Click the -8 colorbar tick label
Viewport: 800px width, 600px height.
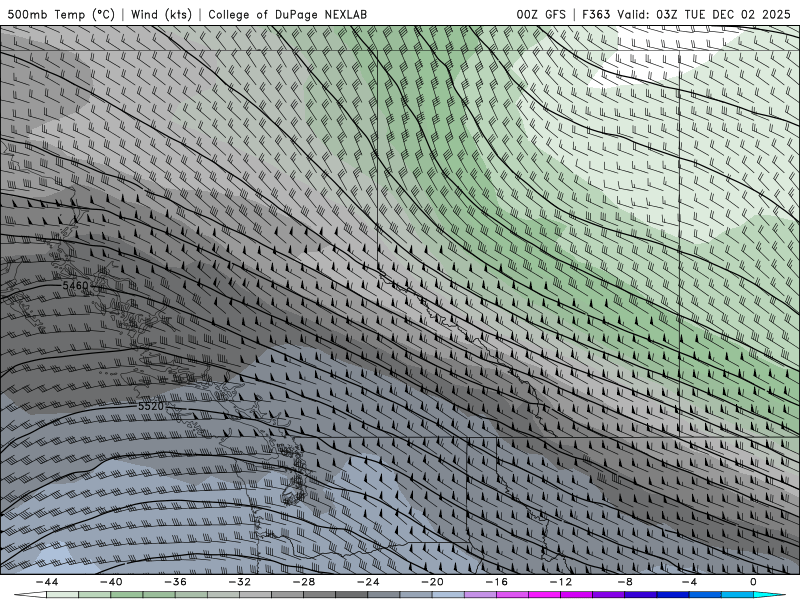(625, 582)
